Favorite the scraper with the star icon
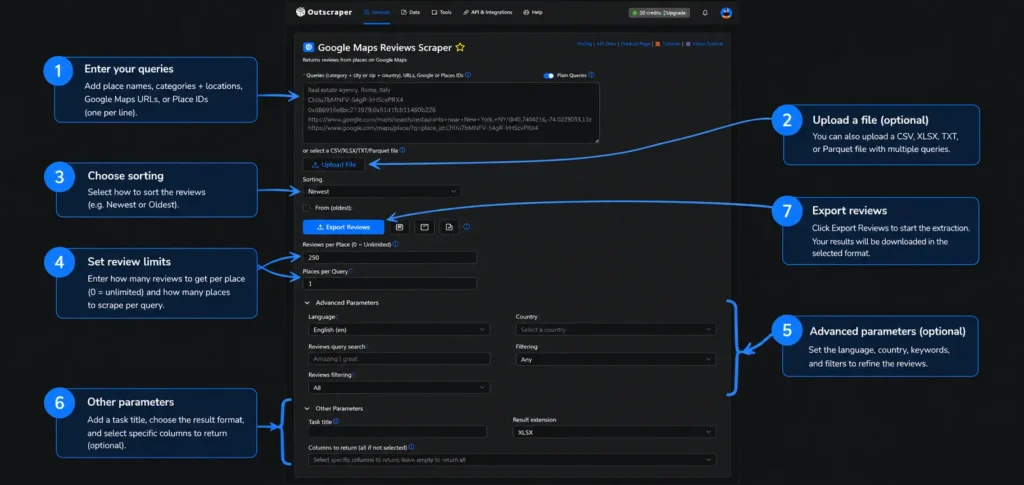The width and height of the screenshot is (1024, 485). pos(460,47)
